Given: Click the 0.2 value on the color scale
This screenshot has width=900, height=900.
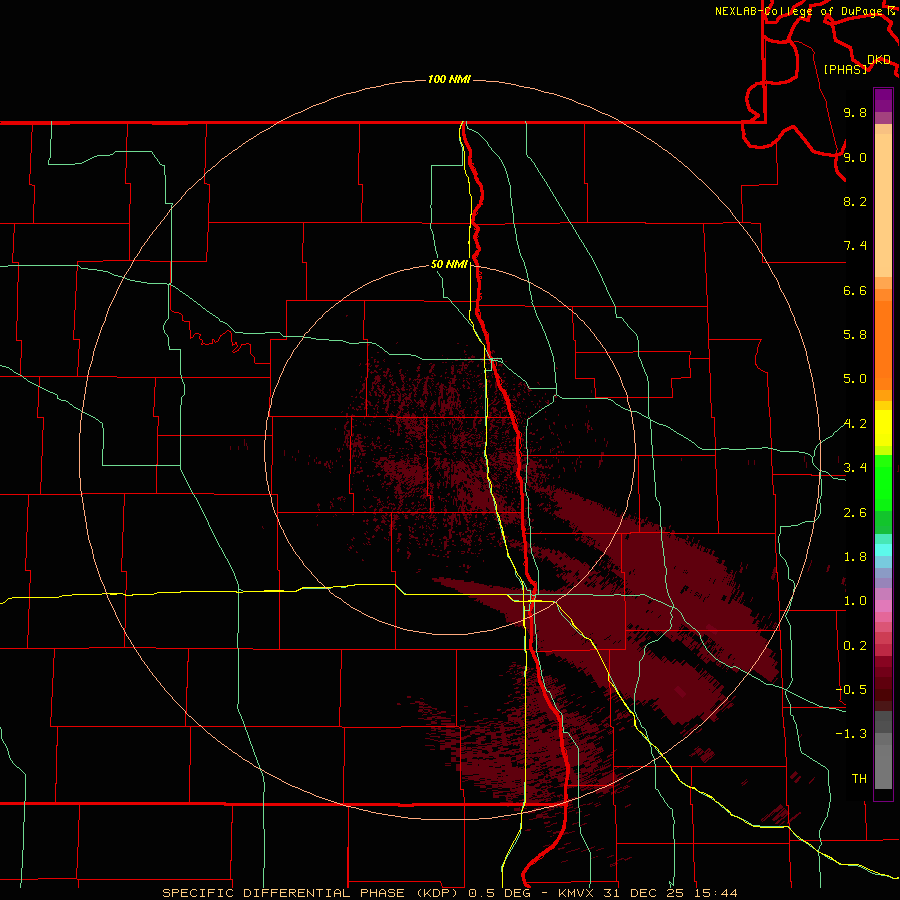Looking at the screenshot, I should pyautogui.click(x=855, y=646).
